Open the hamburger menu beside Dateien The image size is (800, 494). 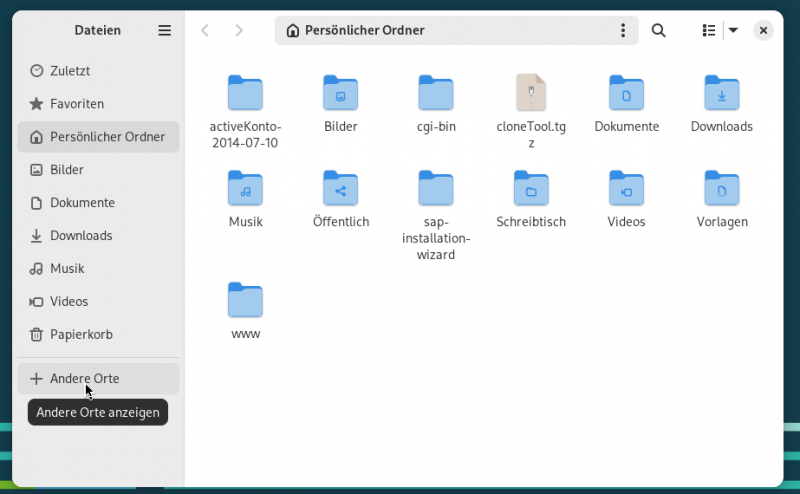click(165, 30)
